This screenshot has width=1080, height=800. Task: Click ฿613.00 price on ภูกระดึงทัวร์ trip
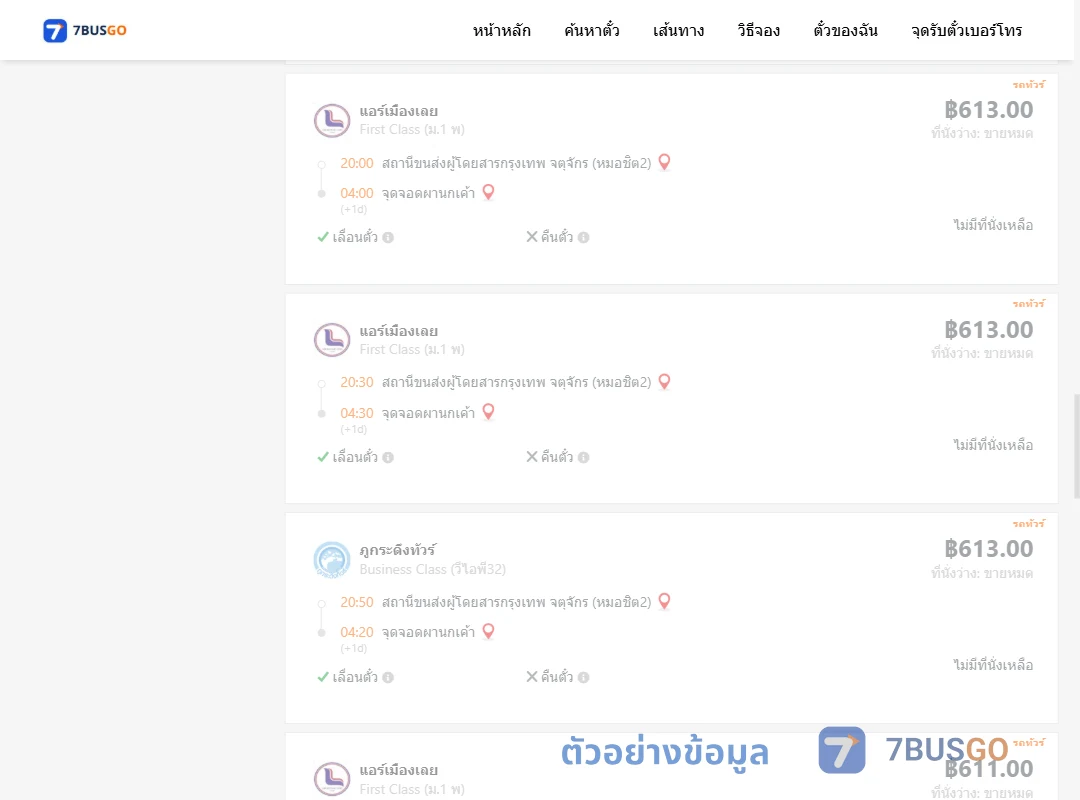tap(988, 548)
